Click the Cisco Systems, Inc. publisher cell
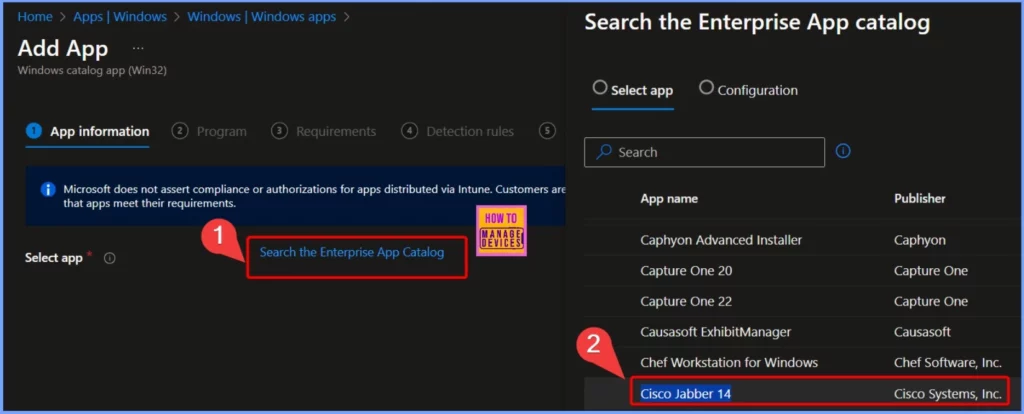The height and width of the screenshot is (414, 1024). 948,394
